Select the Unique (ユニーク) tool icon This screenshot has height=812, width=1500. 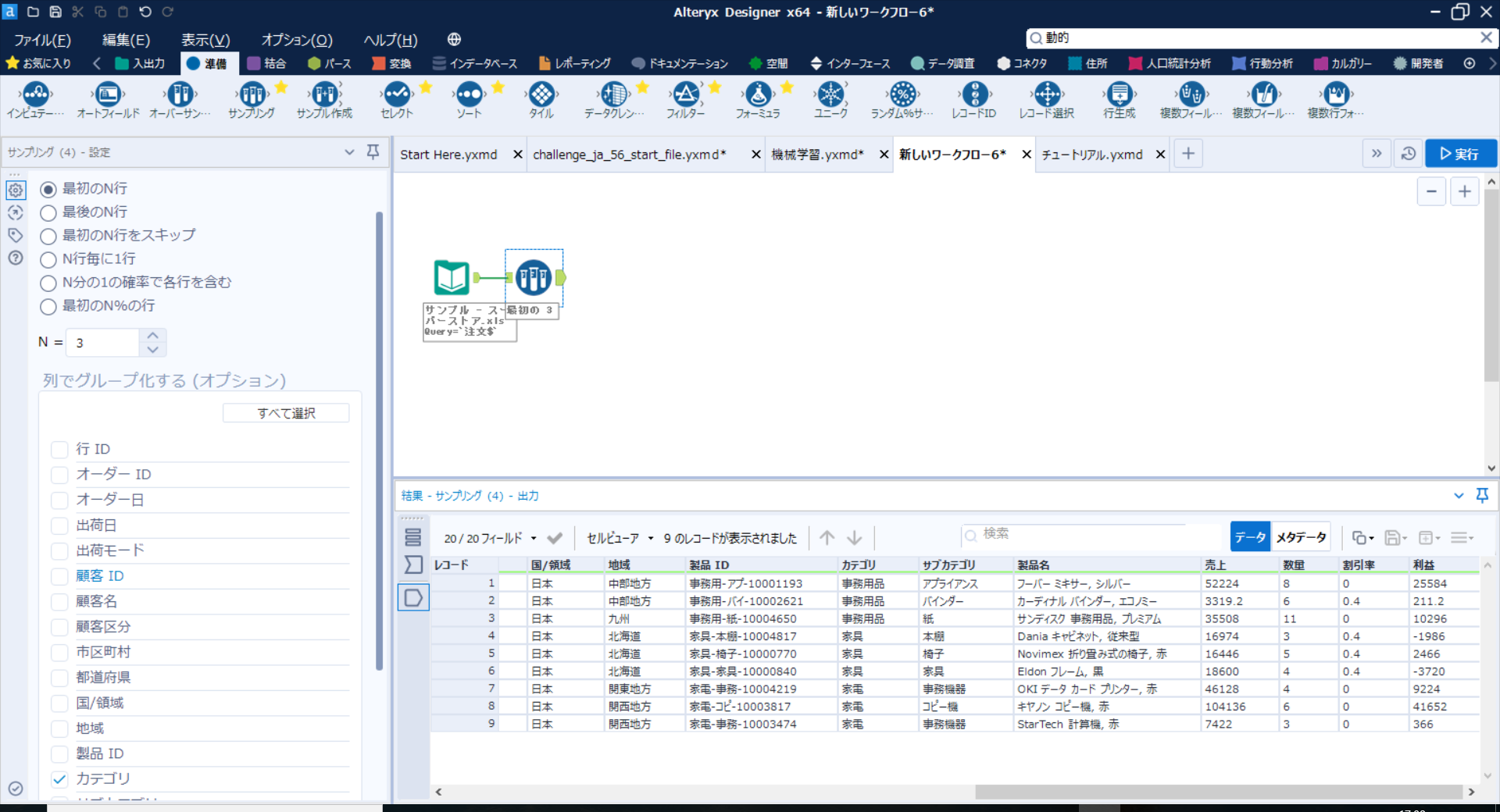(x=830, y=95)
